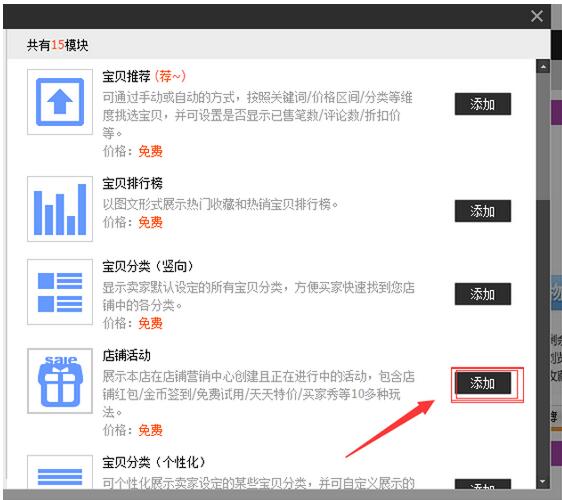Click the 共有15模块 header label
Screen dimensions: 562x500
(x=57, y=45)
